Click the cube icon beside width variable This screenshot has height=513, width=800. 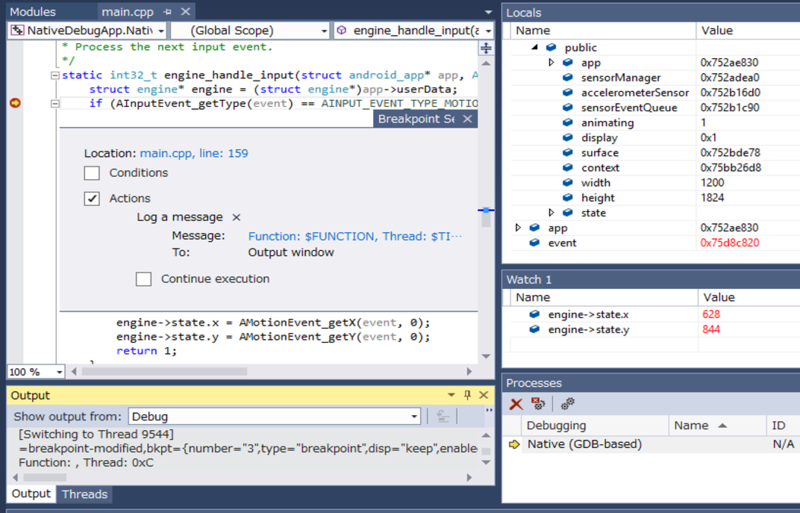[567, 183]
